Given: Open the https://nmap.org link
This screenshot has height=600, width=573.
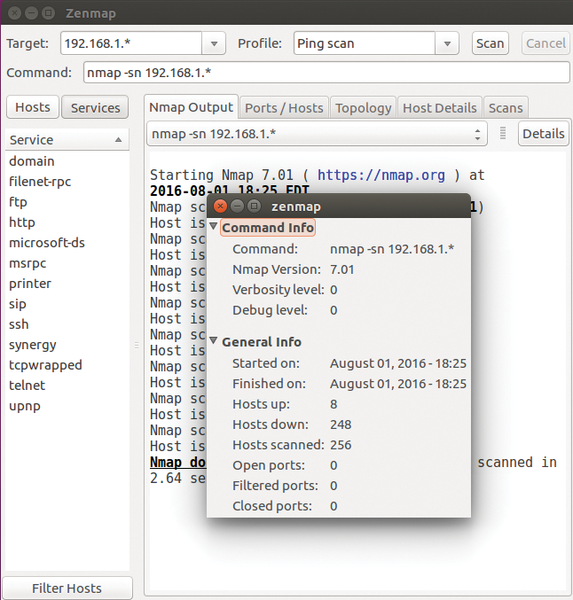Looking at the screenshot, I should [381, 175].
